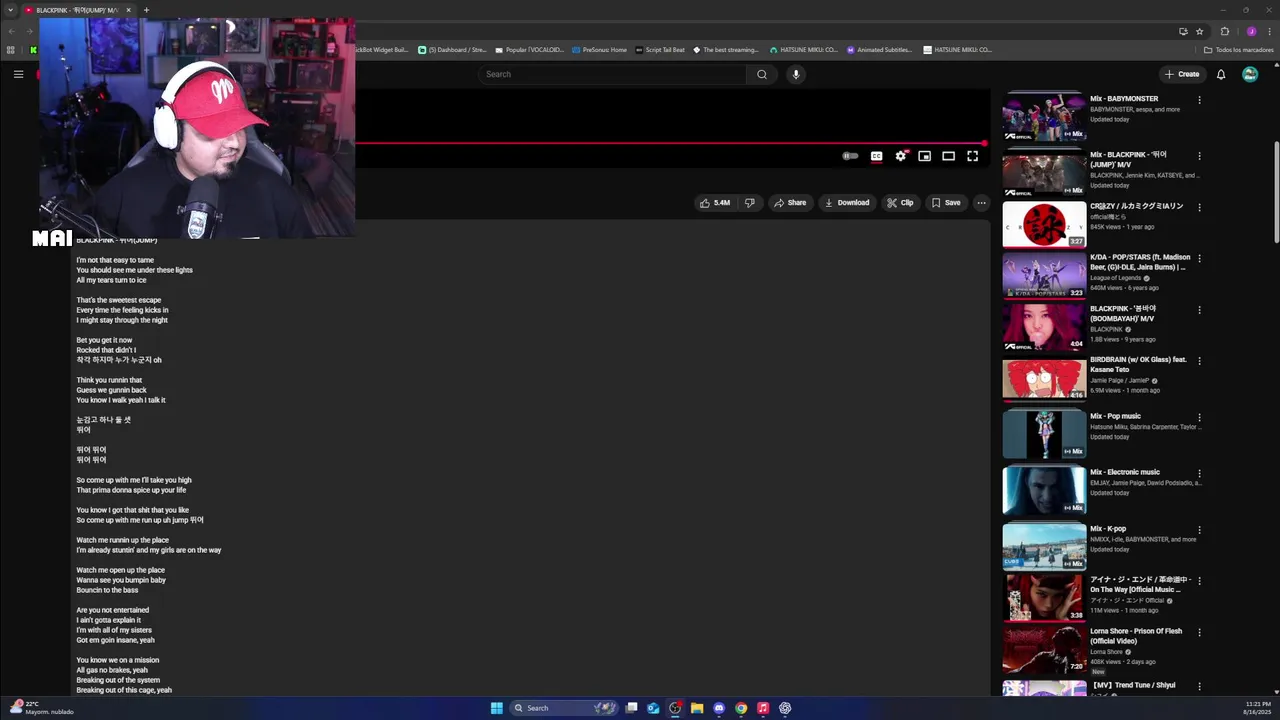1280x720 pixels.
Task: Open Apple Music from the taskbar
Action: [x=763, y=708]
